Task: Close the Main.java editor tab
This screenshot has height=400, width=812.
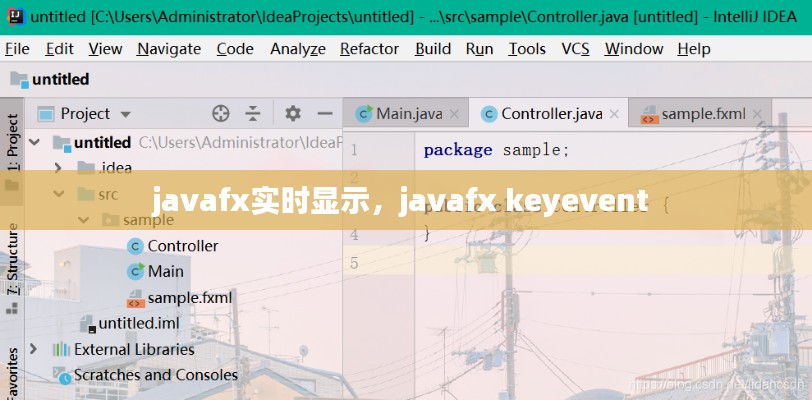Action: point(457,114)
